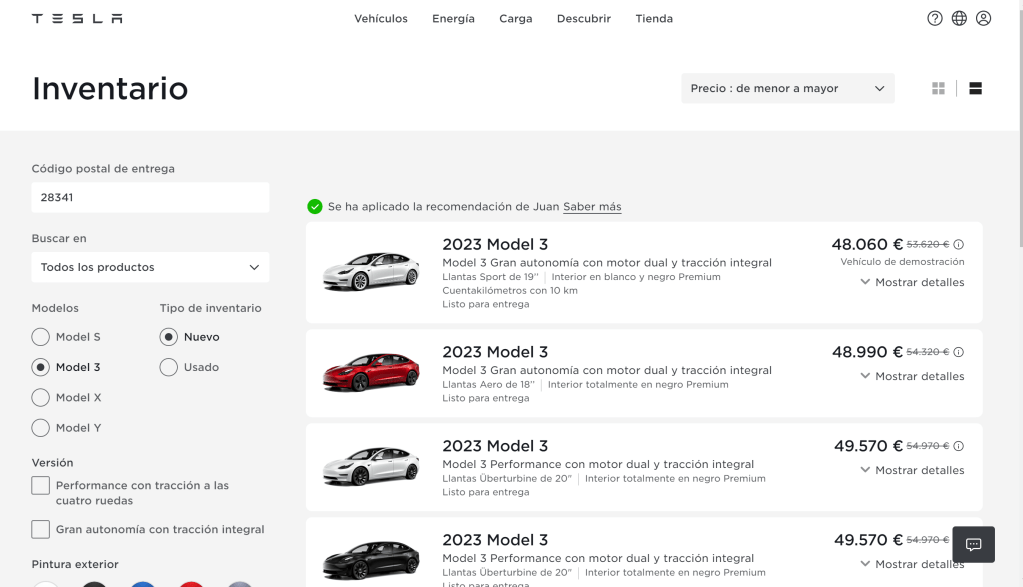Expand Mostrar detalles for the red Model 3
The image size is (1023, 587).
pyautogui.click(x=911, y=376)
